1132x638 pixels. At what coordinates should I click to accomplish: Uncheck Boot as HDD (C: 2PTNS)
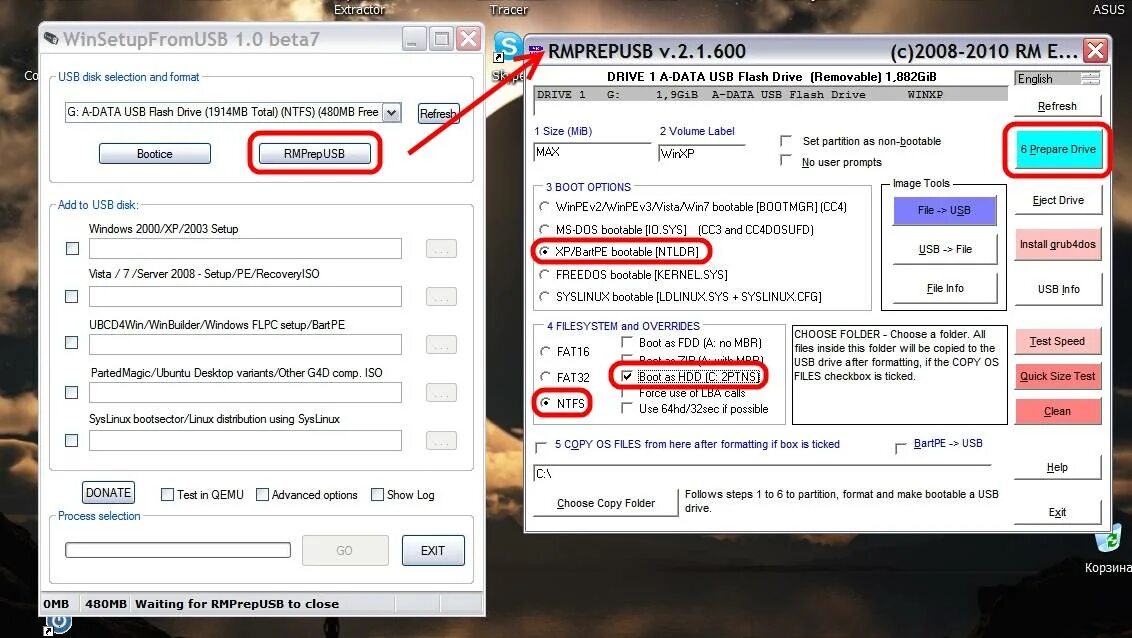tap(627, 375)
